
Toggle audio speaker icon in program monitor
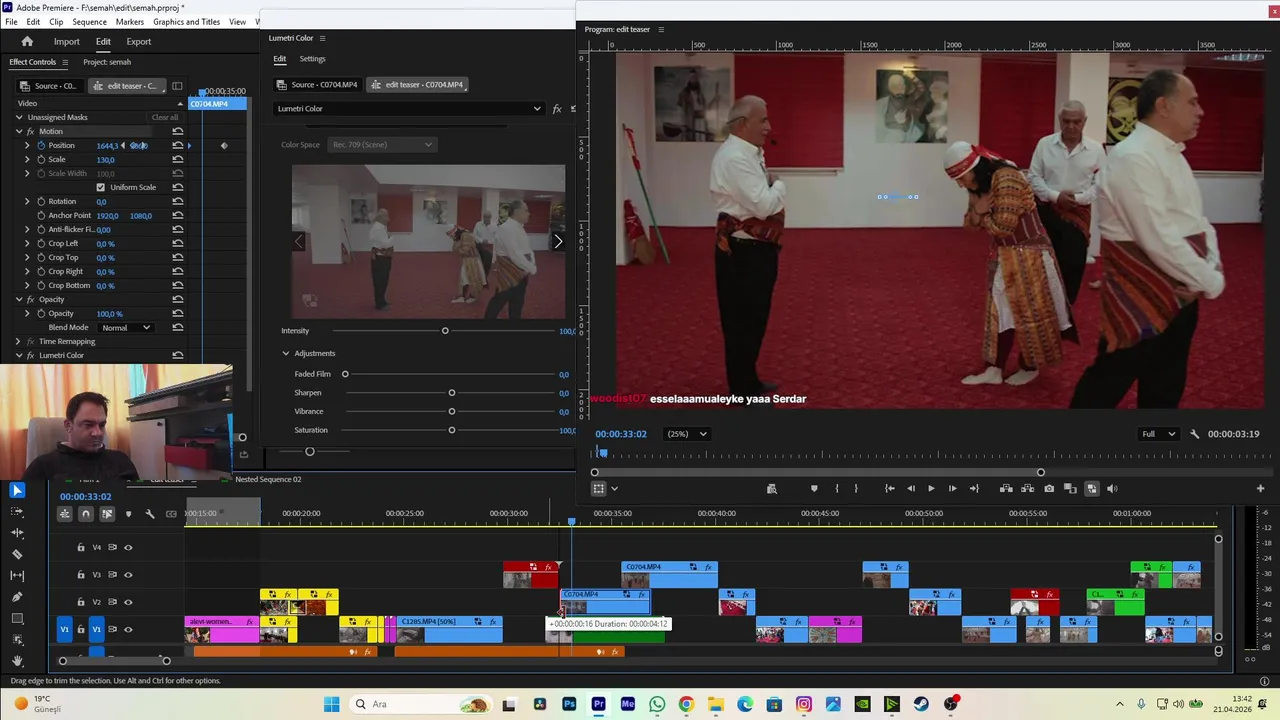click(1112, 489)
